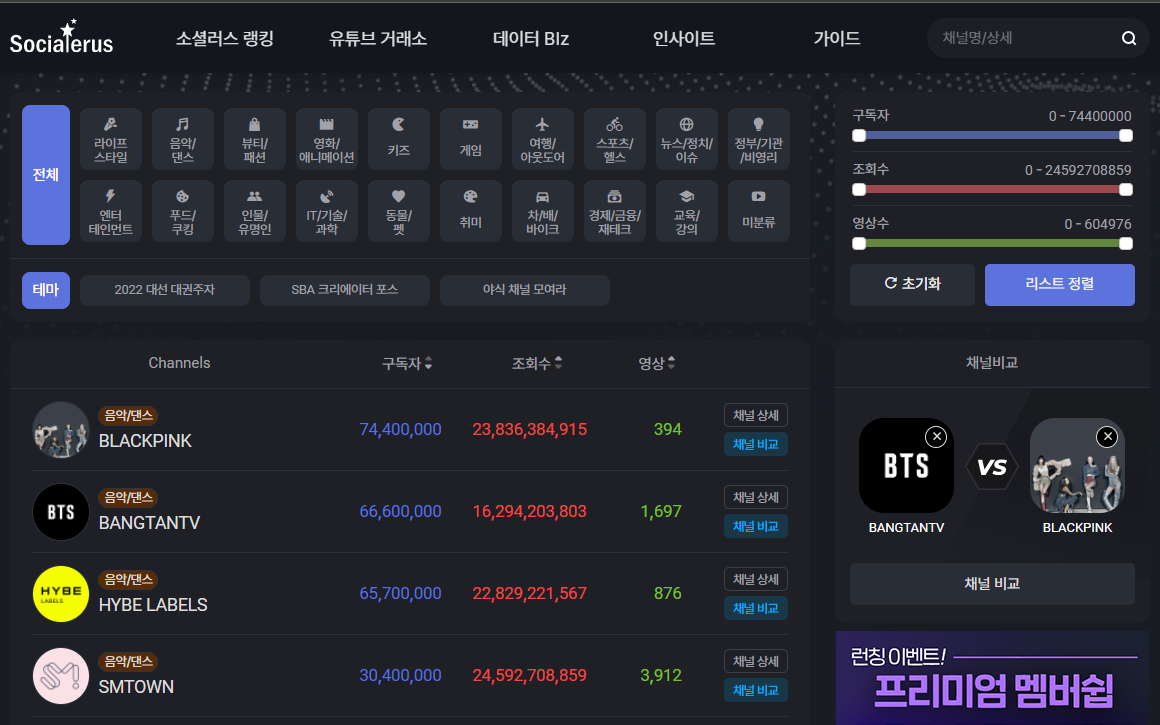This screenshot has height=725, width=1160.
Task: Select the 스포츠/헬스 bicycle category
Action: (x=615, y=139)
